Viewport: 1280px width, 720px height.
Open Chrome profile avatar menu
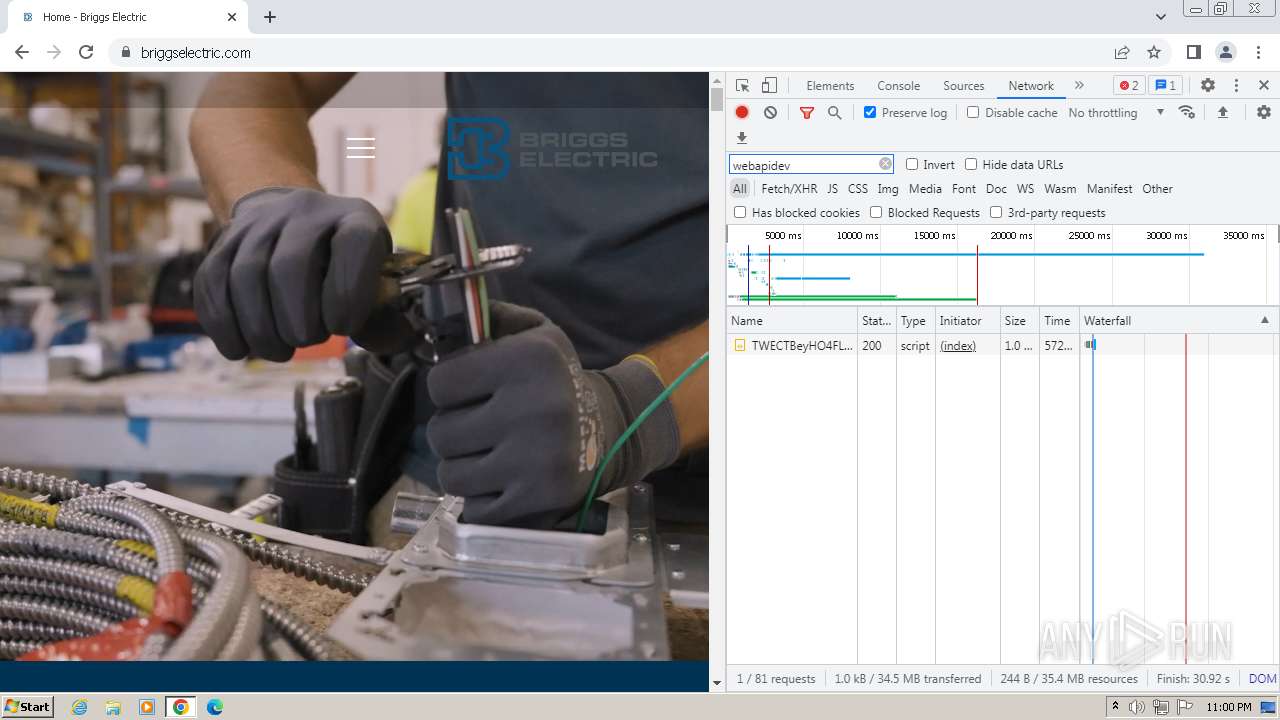(x=1226, y=52)
